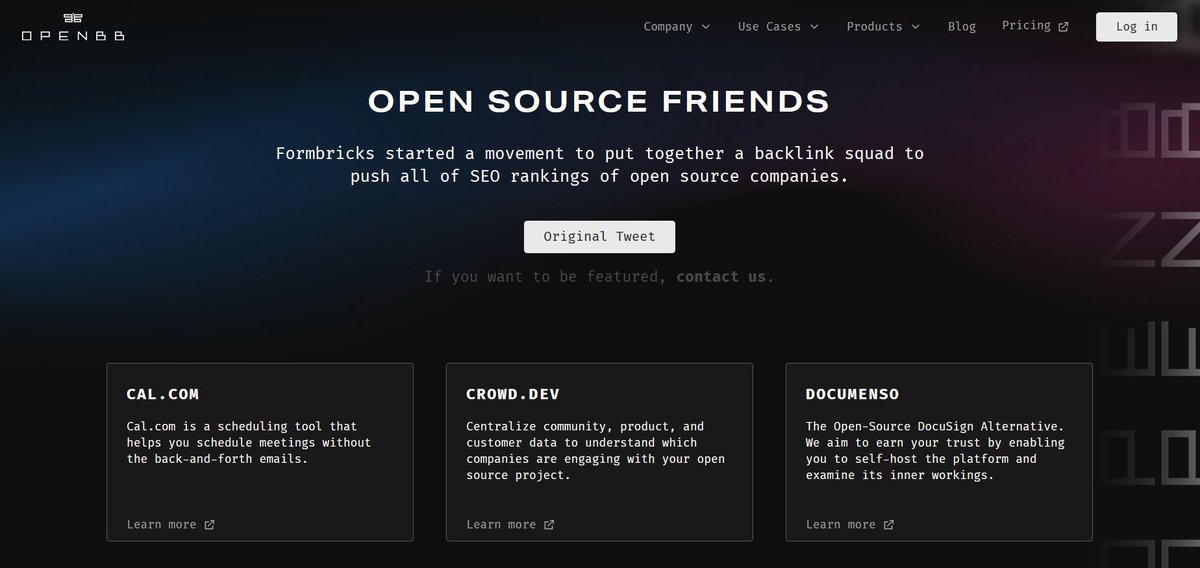Go to the Blog page
1200x568 pixels.
[x=962, y=27]
